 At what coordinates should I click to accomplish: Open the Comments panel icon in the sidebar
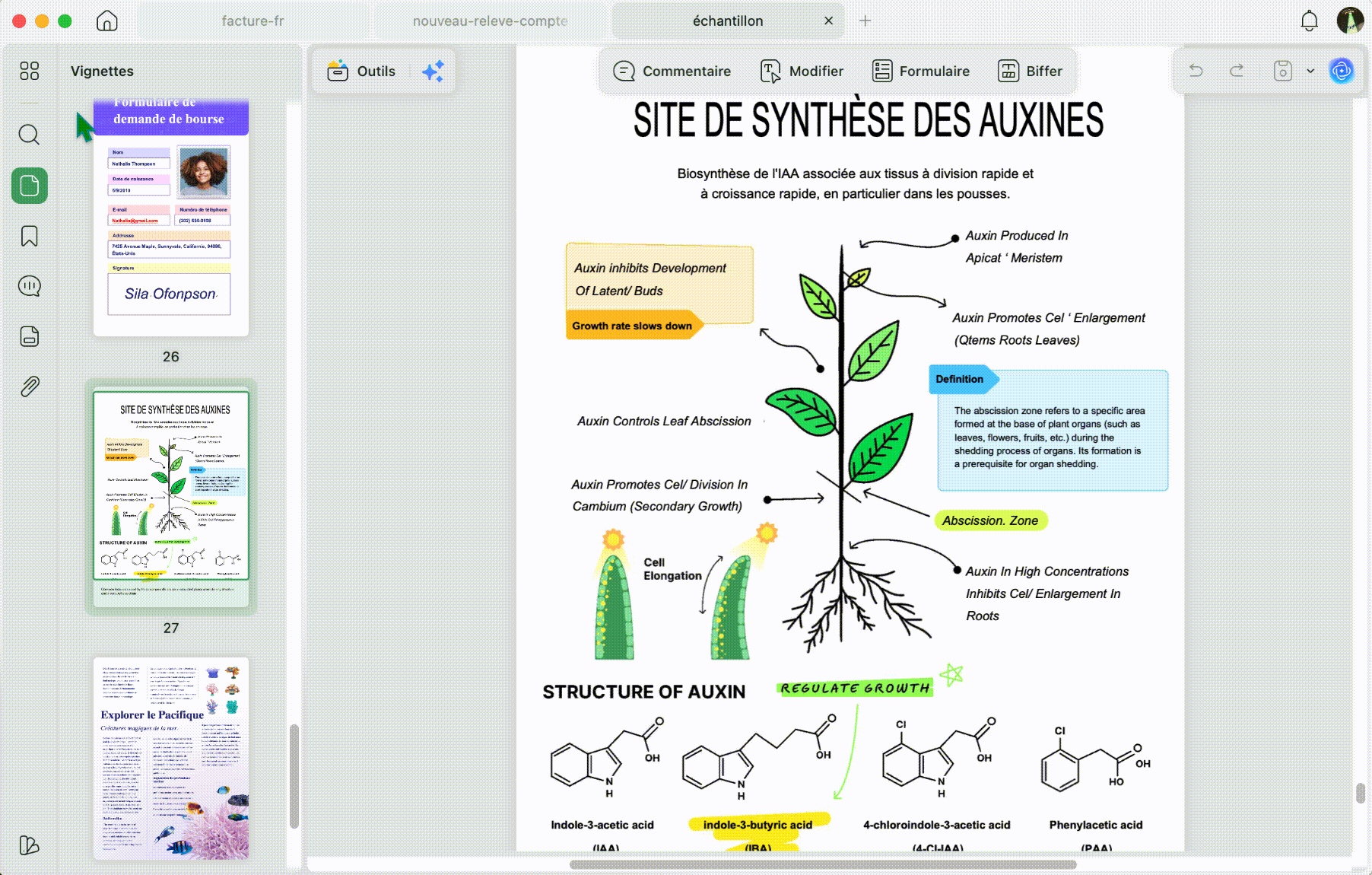pos(29,286)
